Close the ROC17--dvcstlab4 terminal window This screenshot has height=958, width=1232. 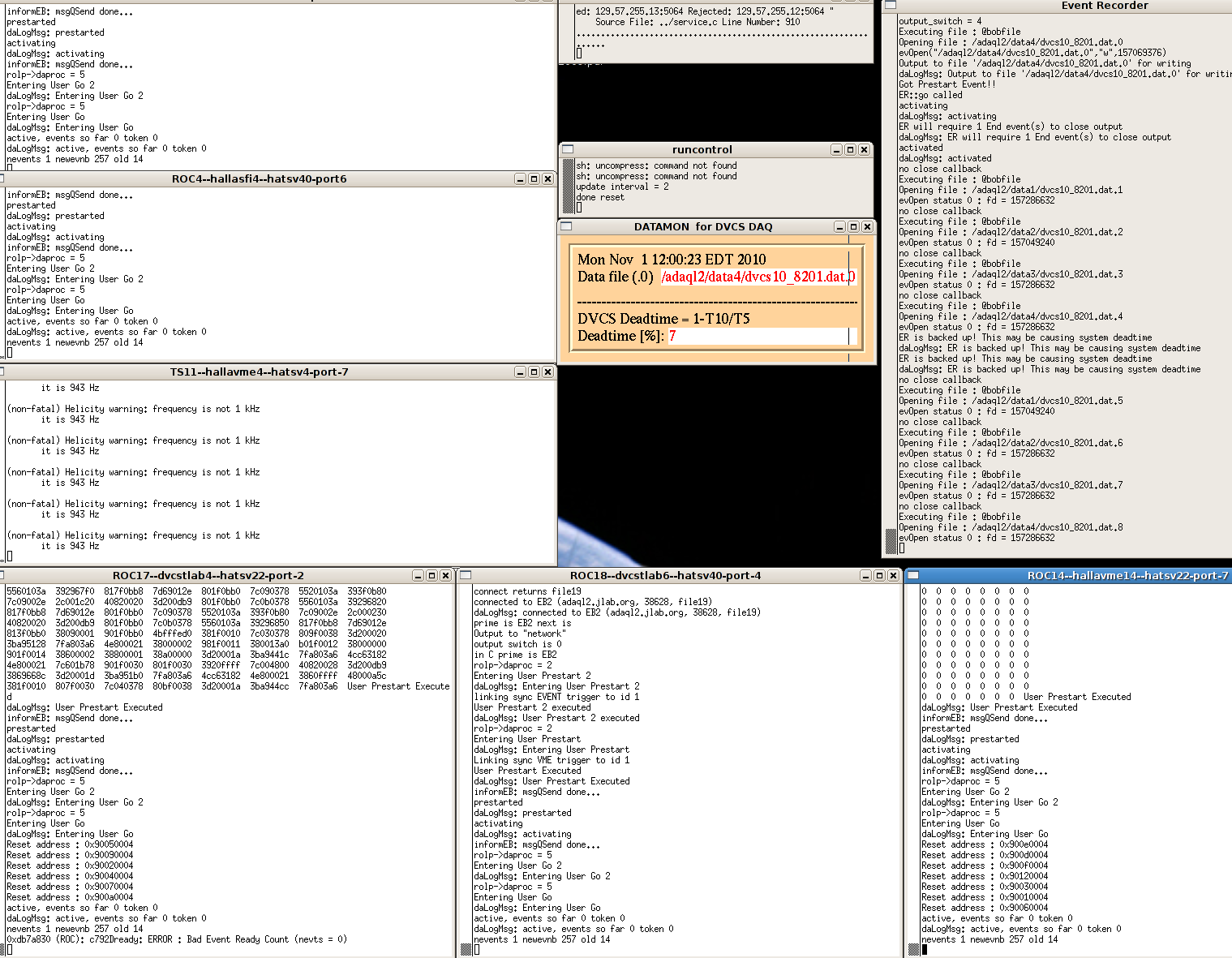tap(445, 575)
